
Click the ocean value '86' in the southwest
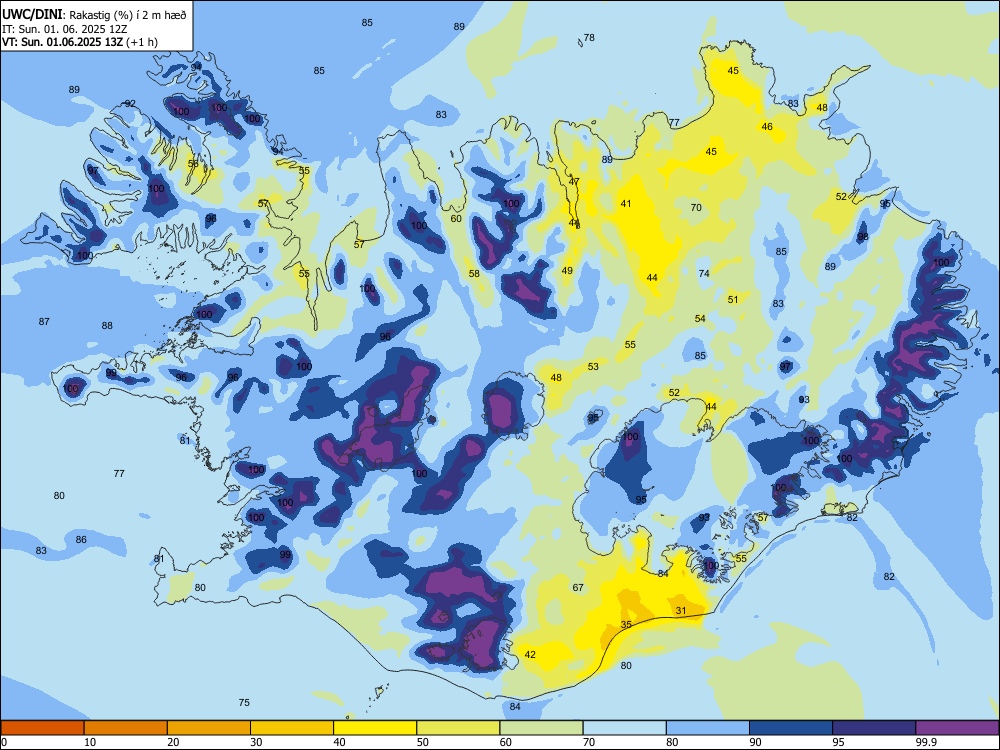[x=81, y=540]
